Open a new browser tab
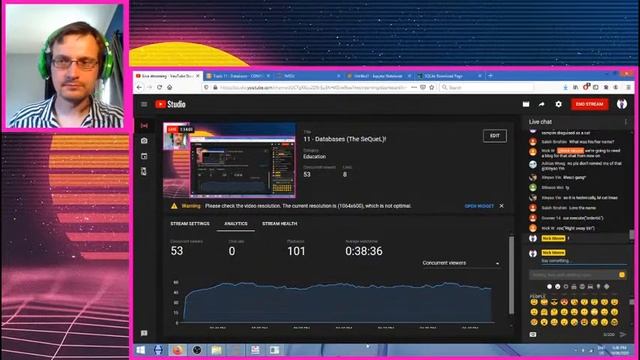Screen dimensions: 640x360 pos(490,76)
